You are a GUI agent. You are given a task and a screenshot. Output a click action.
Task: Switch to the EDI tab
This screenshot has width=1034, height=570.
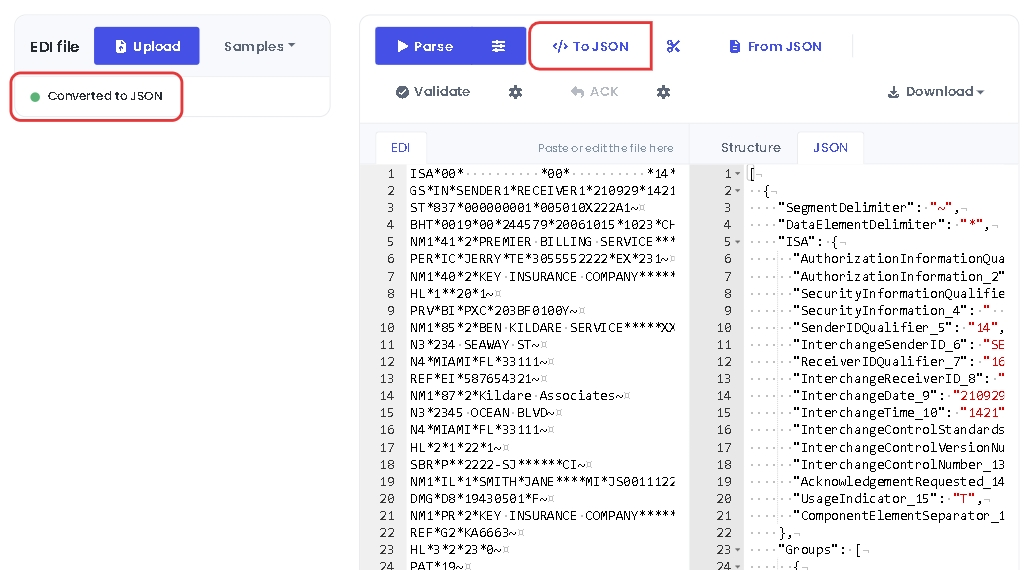400,148
